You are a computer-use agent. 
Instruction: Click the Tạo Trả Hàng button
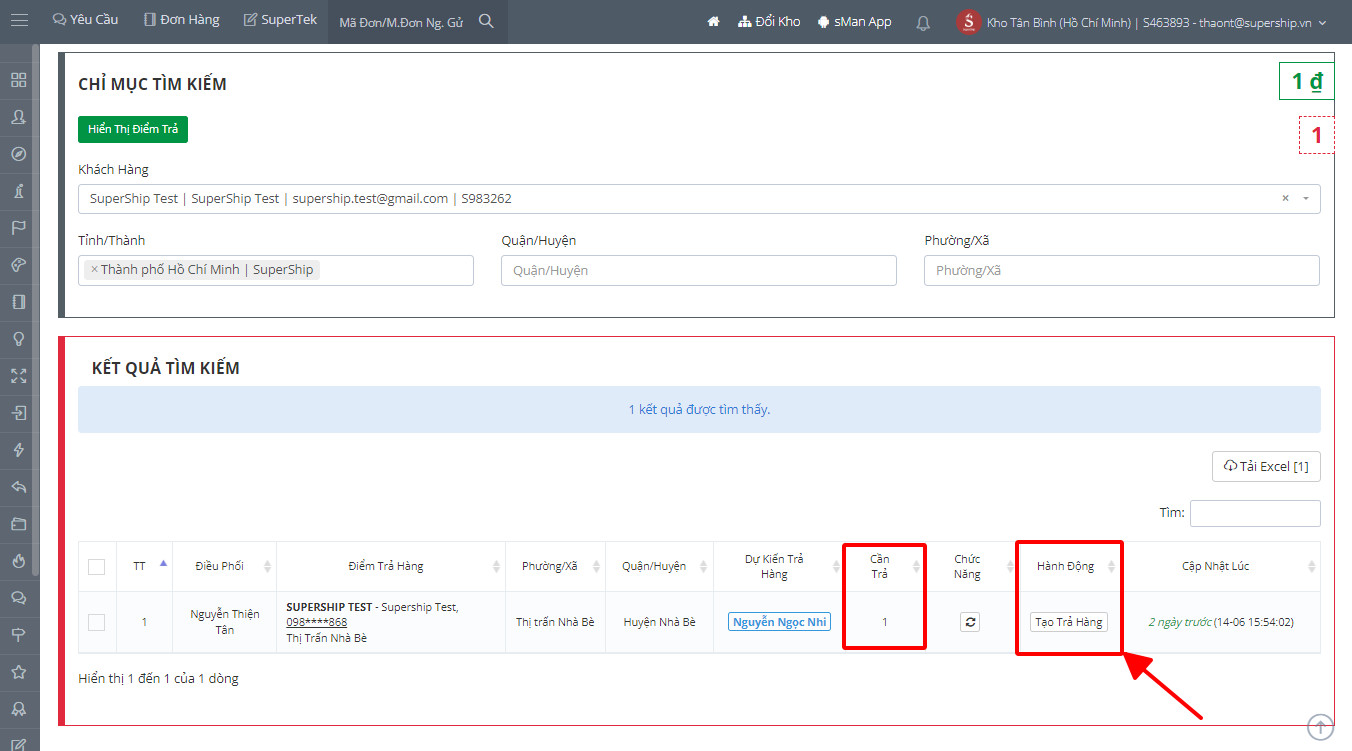(1069, 622)
